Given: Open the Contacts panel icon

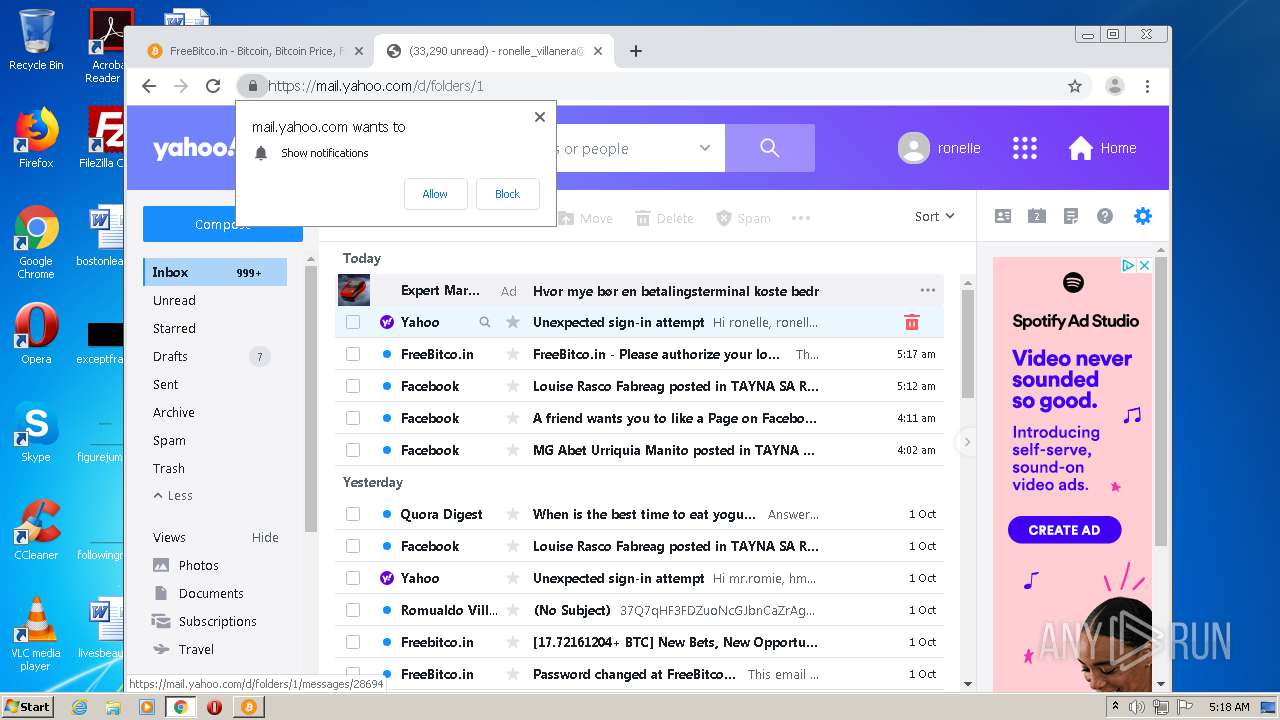Looking at the screenshot, I should (x=1003, y=216).
